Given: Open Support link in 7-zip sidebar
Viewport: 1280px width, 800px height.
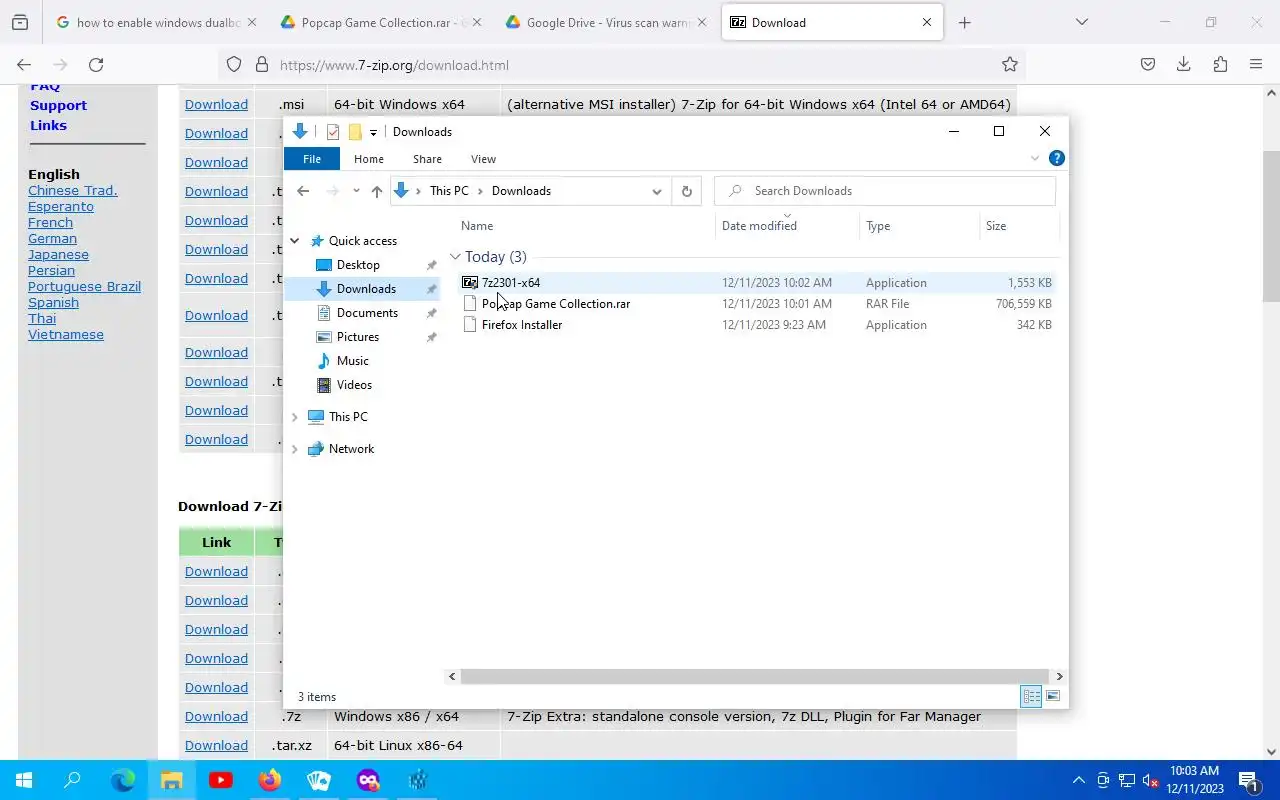Looking at the screenshot, I should pos(58,106).
